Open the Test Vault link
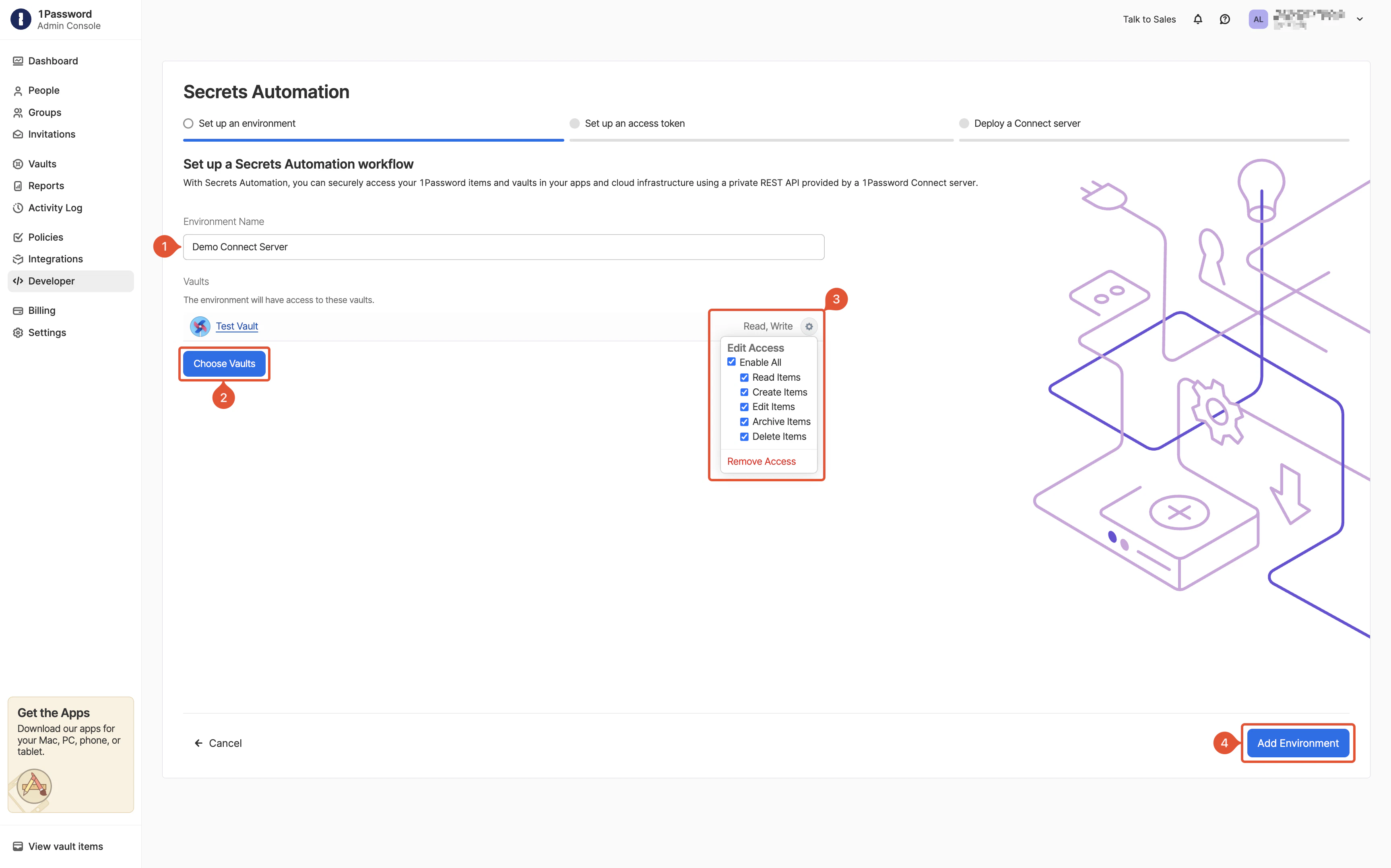Screen dimensions: 1391x868 pos(237,326)
